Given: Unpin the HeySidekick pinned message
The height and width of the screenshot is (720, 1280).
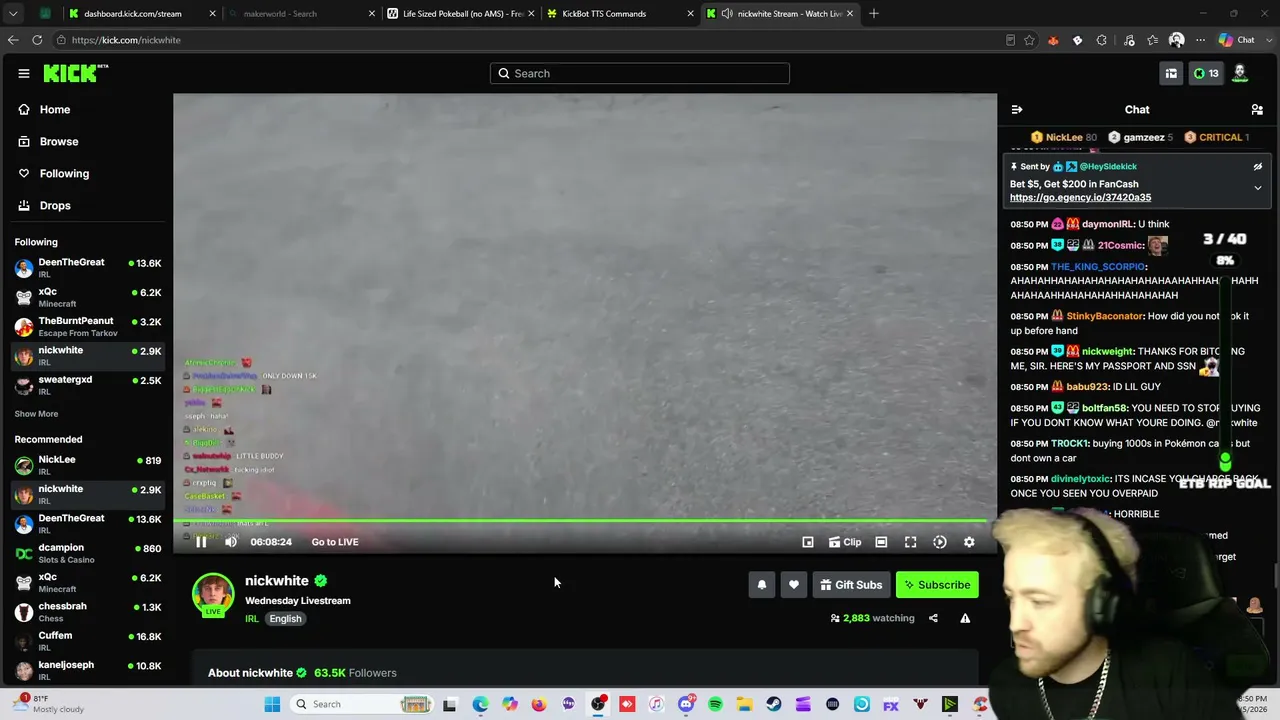Looking at the screenshot, I should (1258, 166).
